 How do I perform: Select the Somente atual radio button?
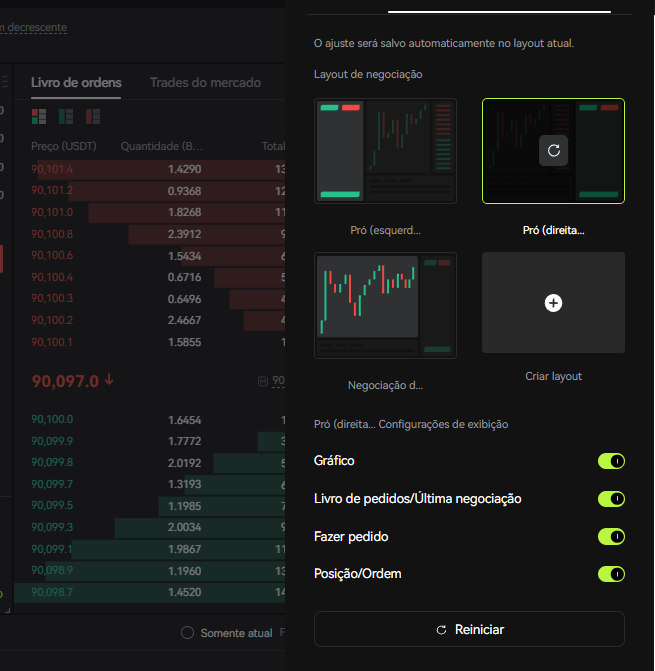(187, 633)
